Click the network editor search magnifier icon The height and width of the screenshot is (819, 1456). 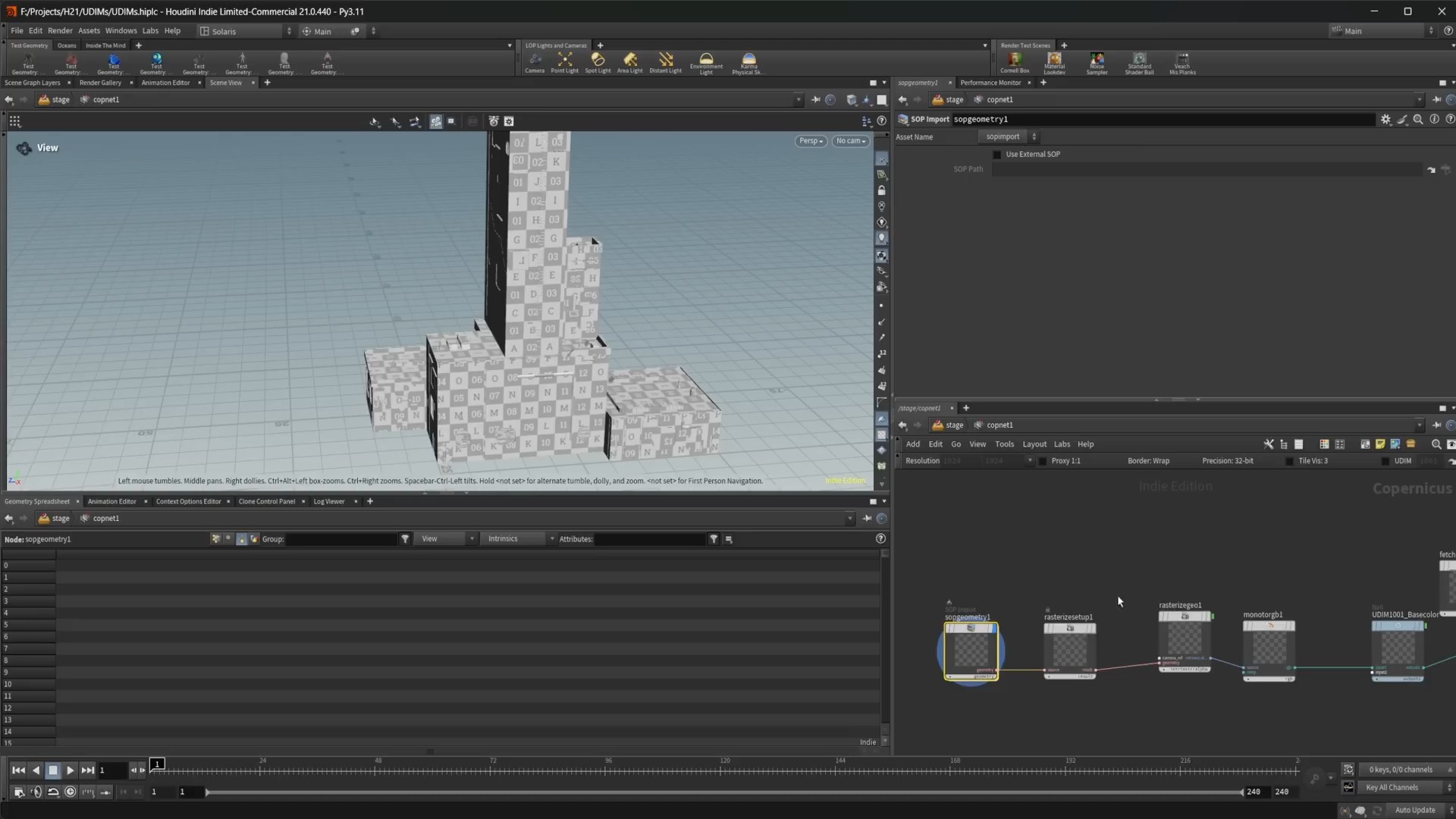pos(1436,444)
